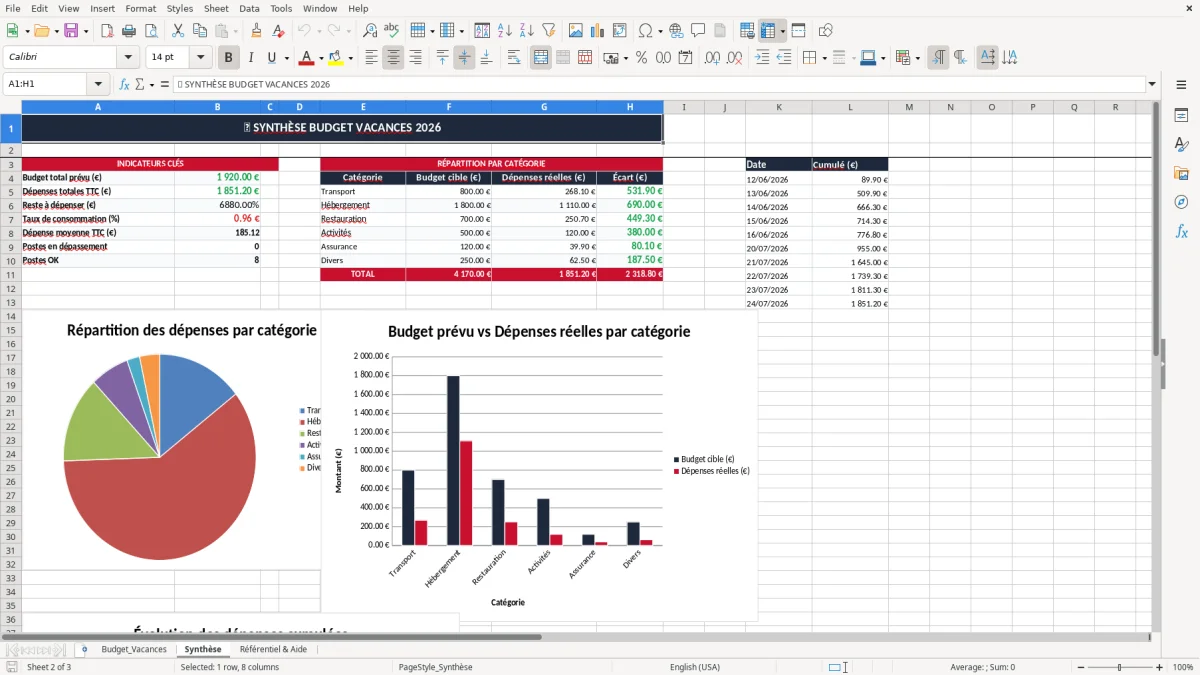The height and width of the screenshot is (675, 1200).
Task: Toggle Italic formatting
Action: point(251,58)
